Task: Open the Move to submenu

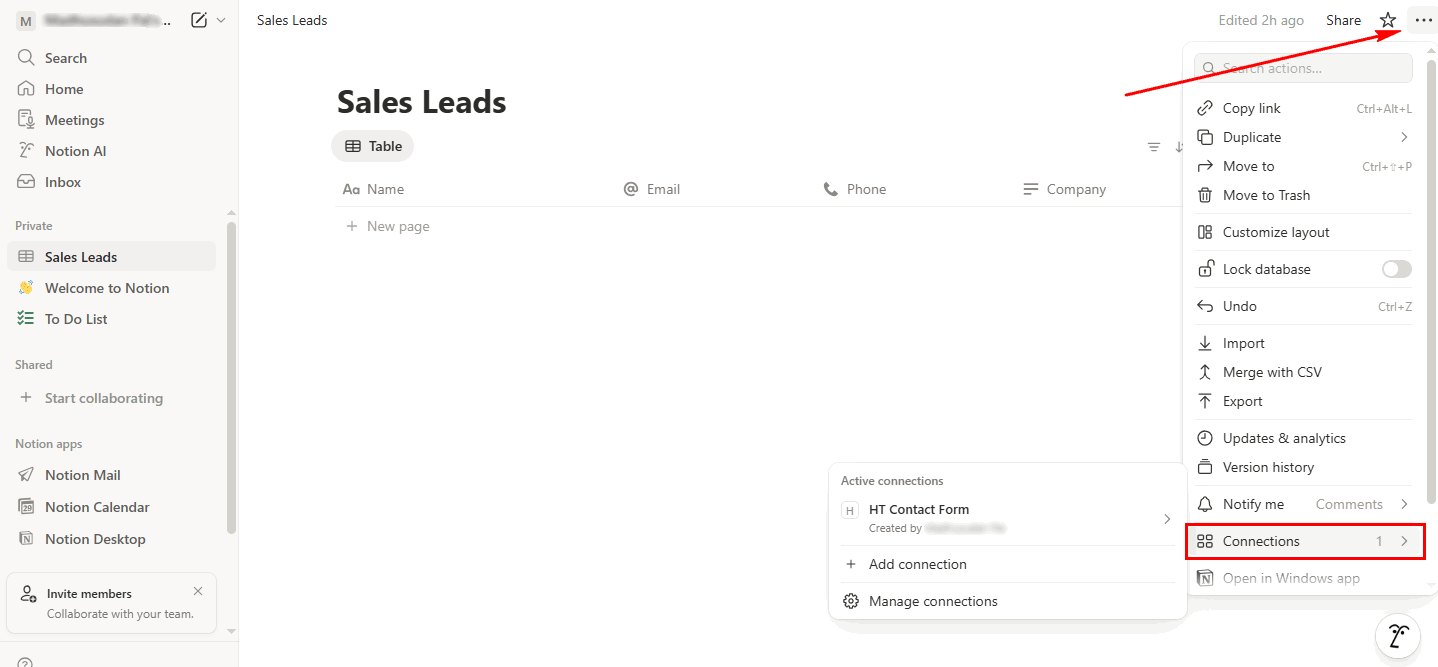Action: click(x=1248, y=166)
